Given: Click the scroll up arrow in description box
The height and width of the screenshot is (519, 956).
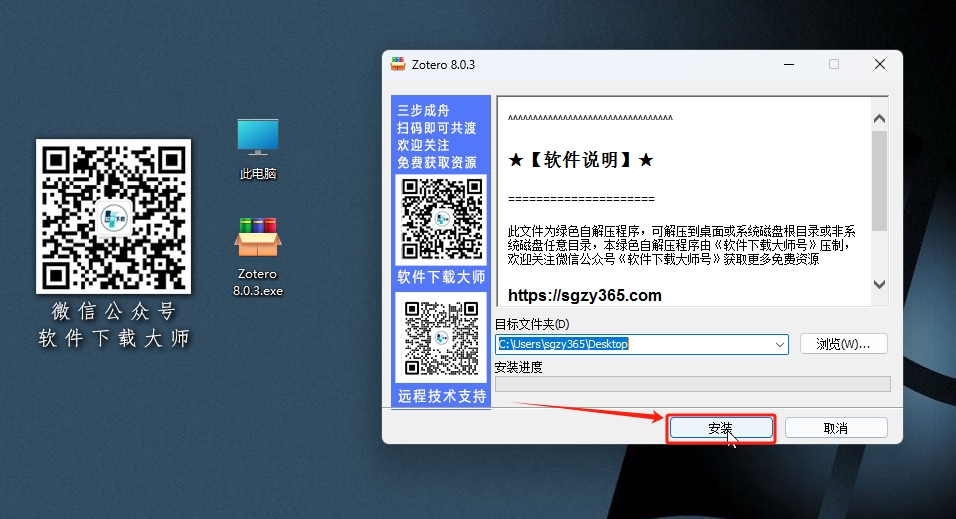Looking at the screenshot, I should (x=879, y=119).
